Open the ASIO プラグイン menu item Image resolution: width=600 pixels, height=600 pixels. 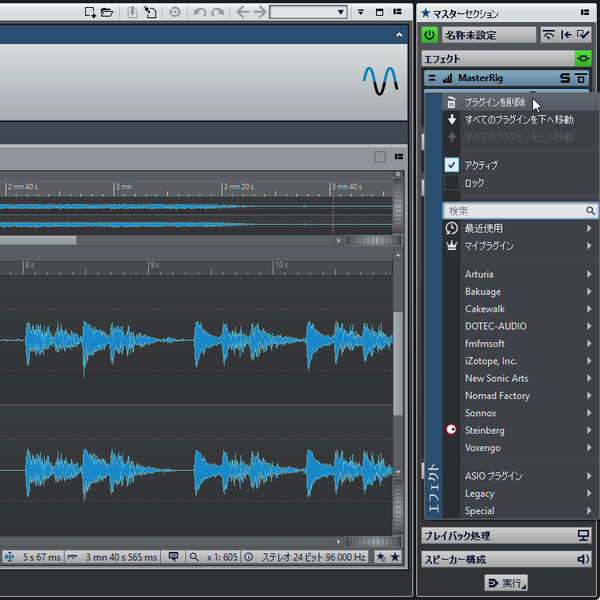(521, 476)
